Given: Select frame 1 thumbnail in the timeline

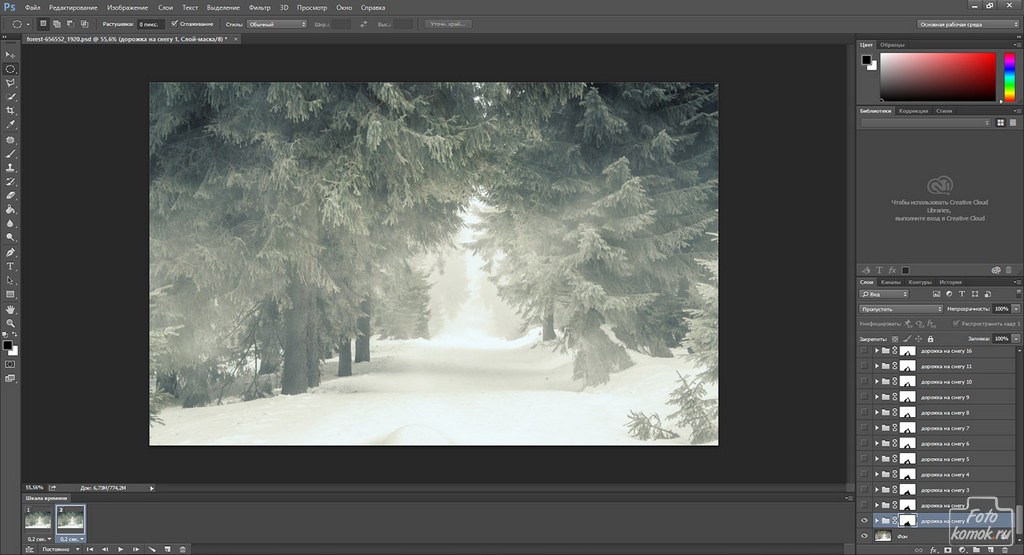Looking at the screenshot, I should [38, 519].
